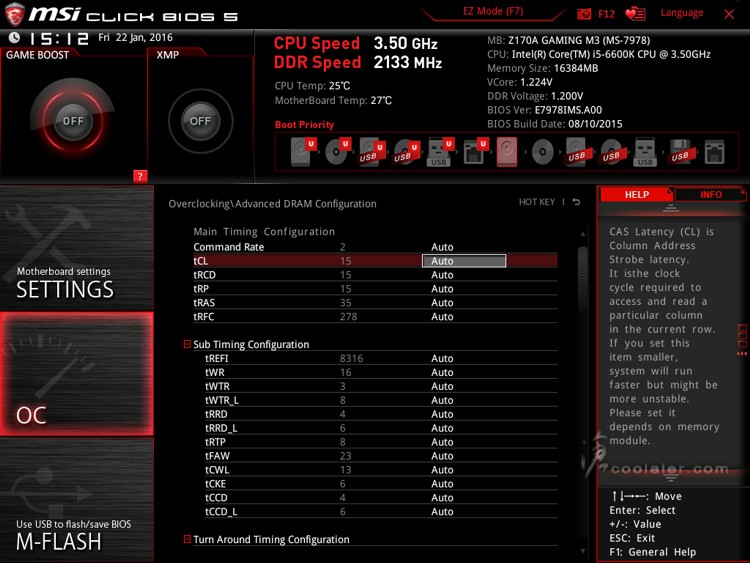Open favorites via the heart icon
Image resolution: width=750 pixels, height=563 pixels.
pyautogui.click(x=635, y=14)
